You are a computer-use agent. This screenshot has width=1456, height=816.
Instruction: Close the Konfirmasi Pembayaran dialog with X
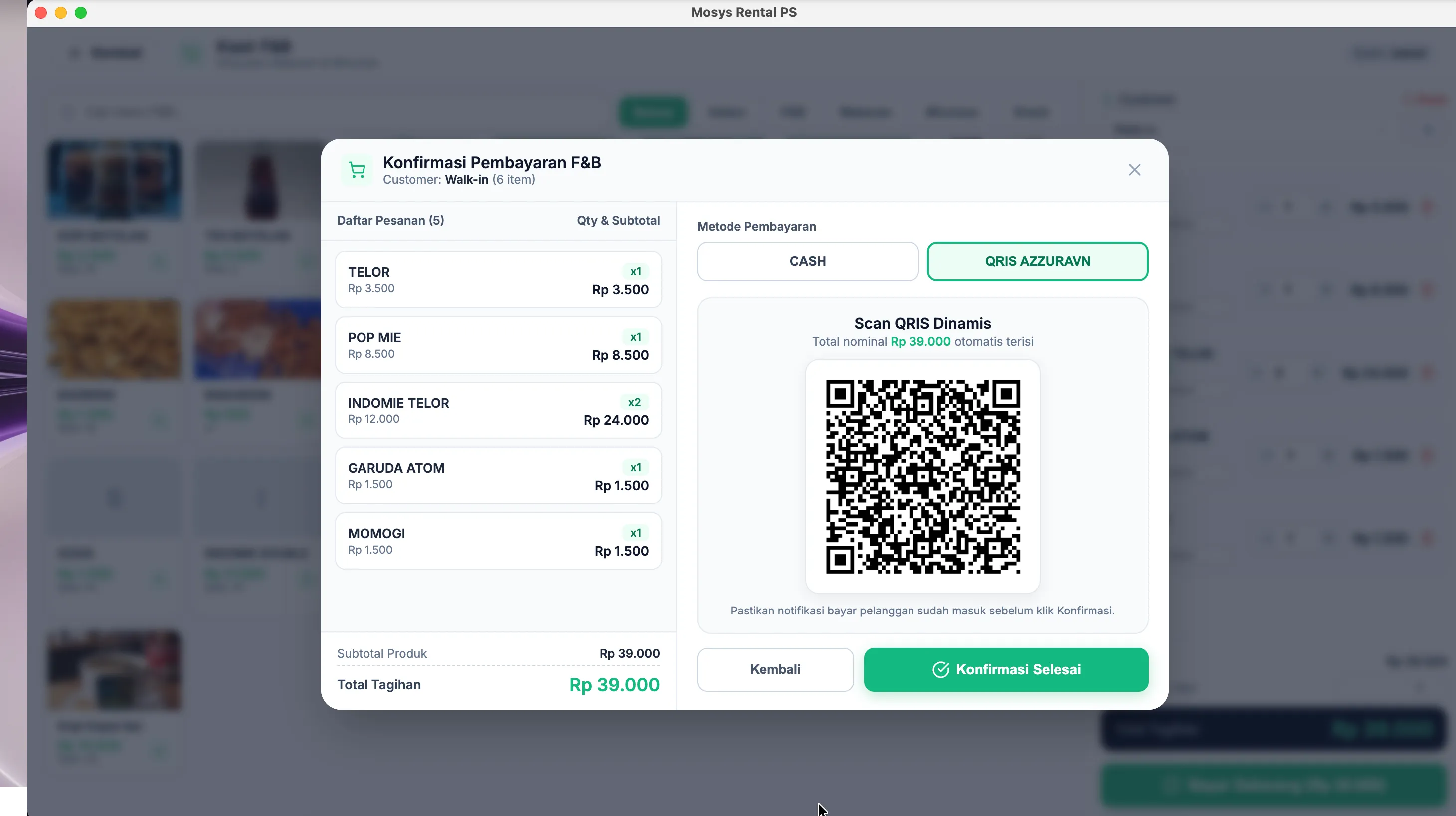point(1134,170)
